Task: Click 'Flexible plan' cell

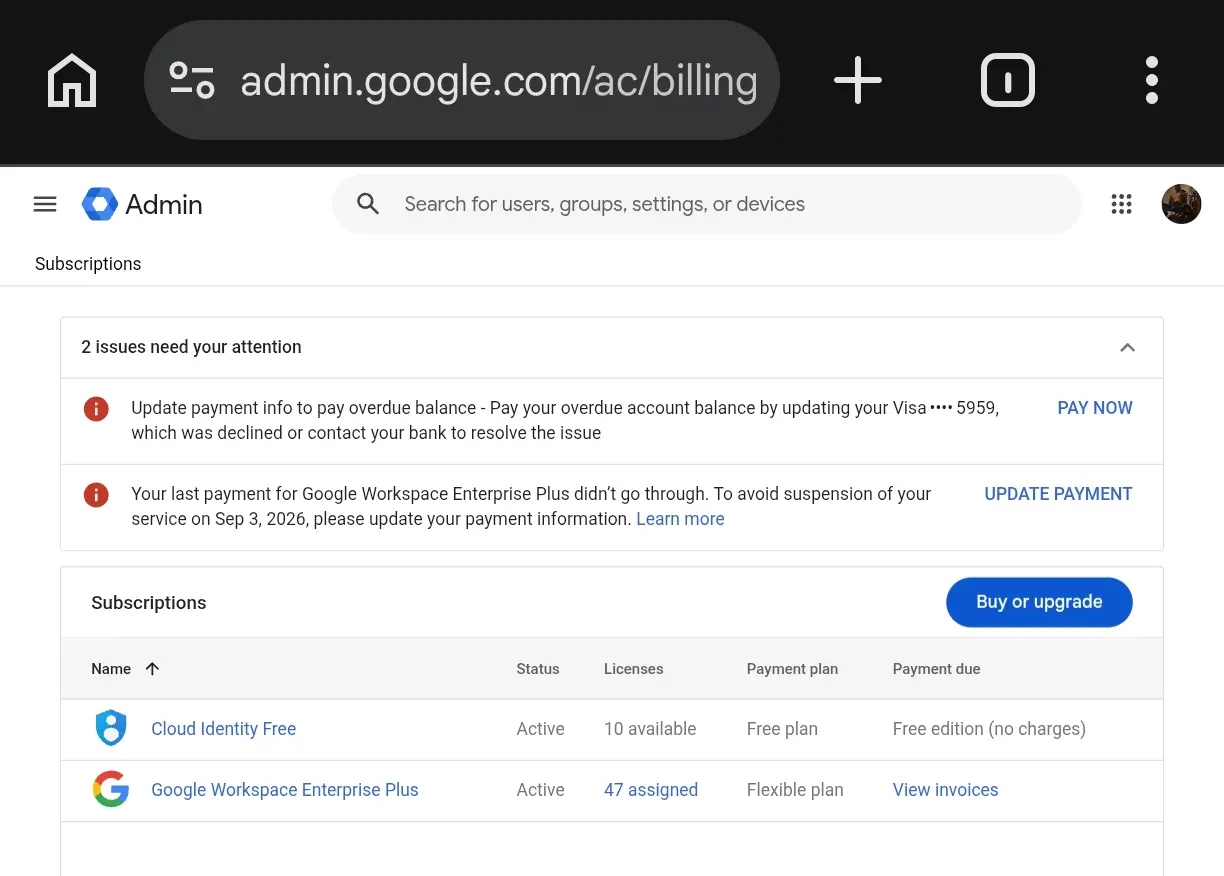Action: click(795, 790)
